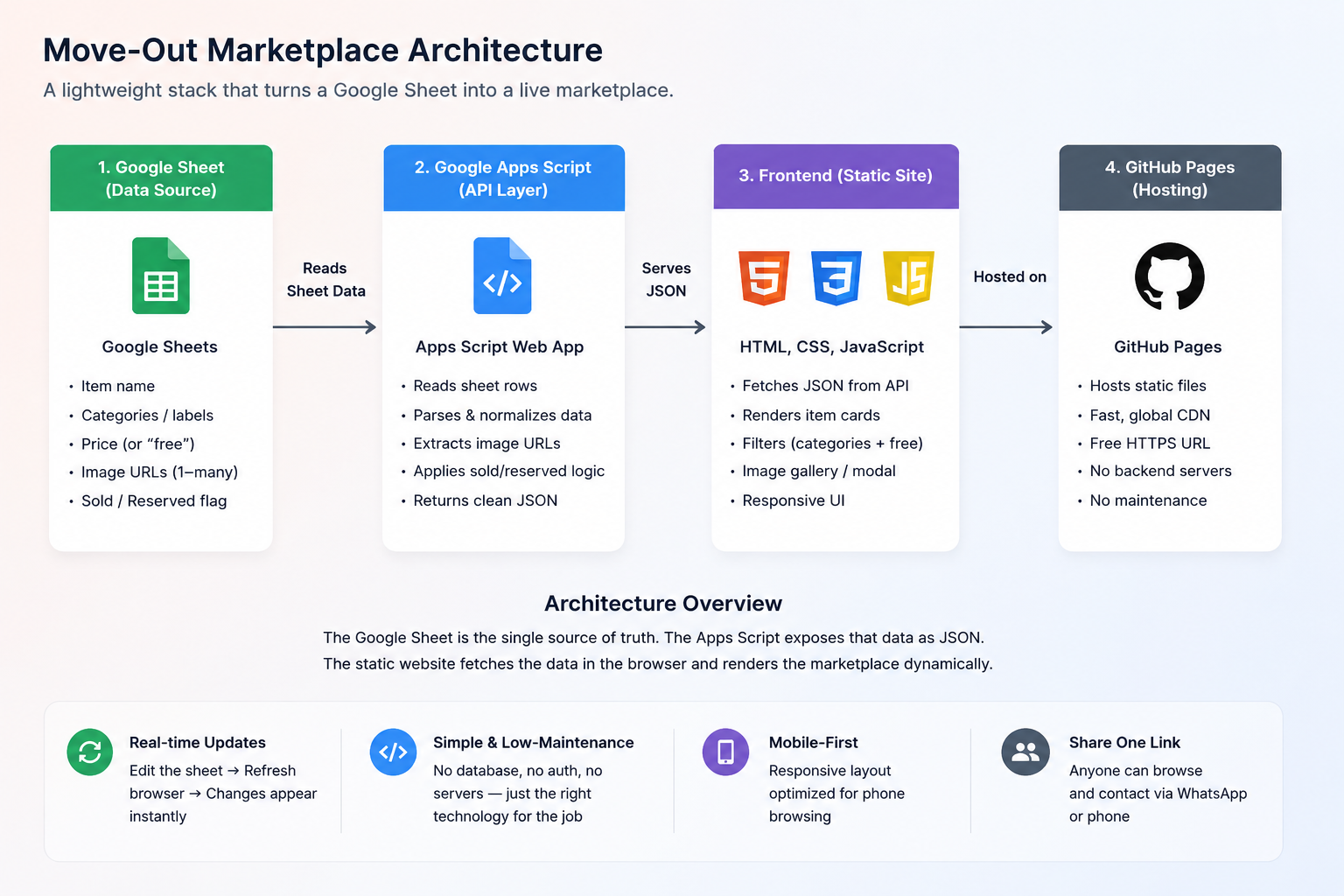Select the blue CSS3 logo
This screenshot has width=1344, height=896.
coord(836,277)
